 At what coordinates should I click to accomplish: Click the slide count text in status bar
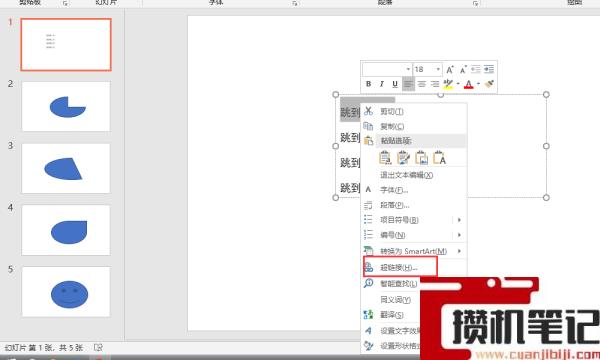click(x=44, y=348)
